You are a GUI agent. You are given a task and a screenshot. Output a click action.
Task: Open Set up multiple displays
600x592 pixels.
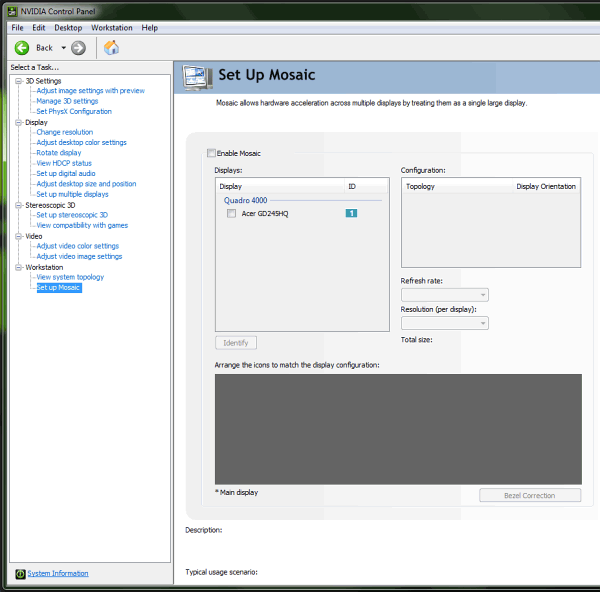pos(72,194)
